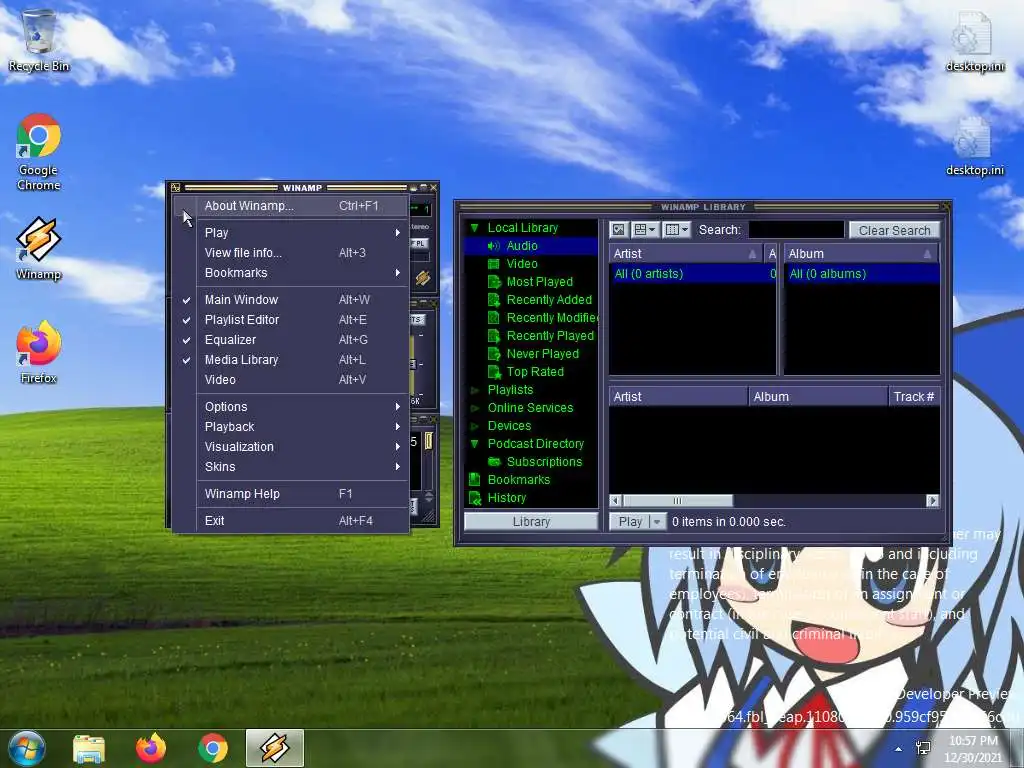This screenshot has width=1024, height=768.
Task: Open the Winamp desktop shortcut
Action: (39, 249)
